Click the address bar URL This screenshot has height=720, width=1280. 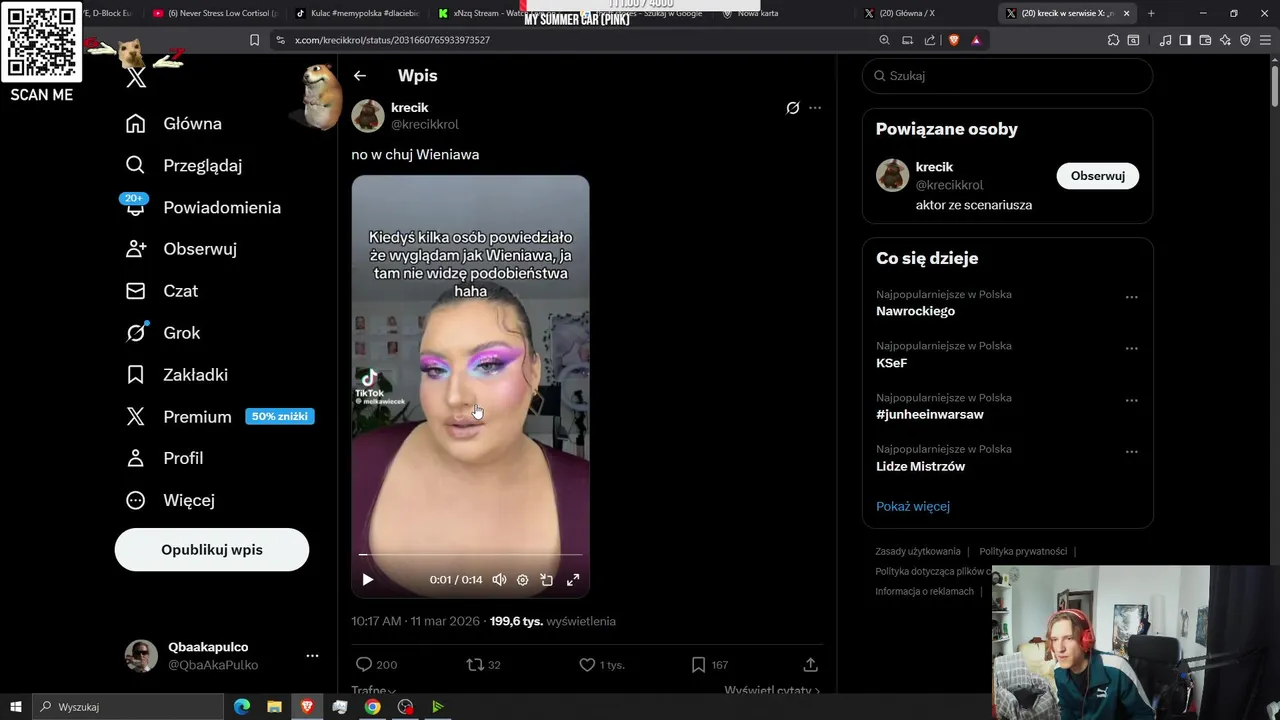point(392,40)
